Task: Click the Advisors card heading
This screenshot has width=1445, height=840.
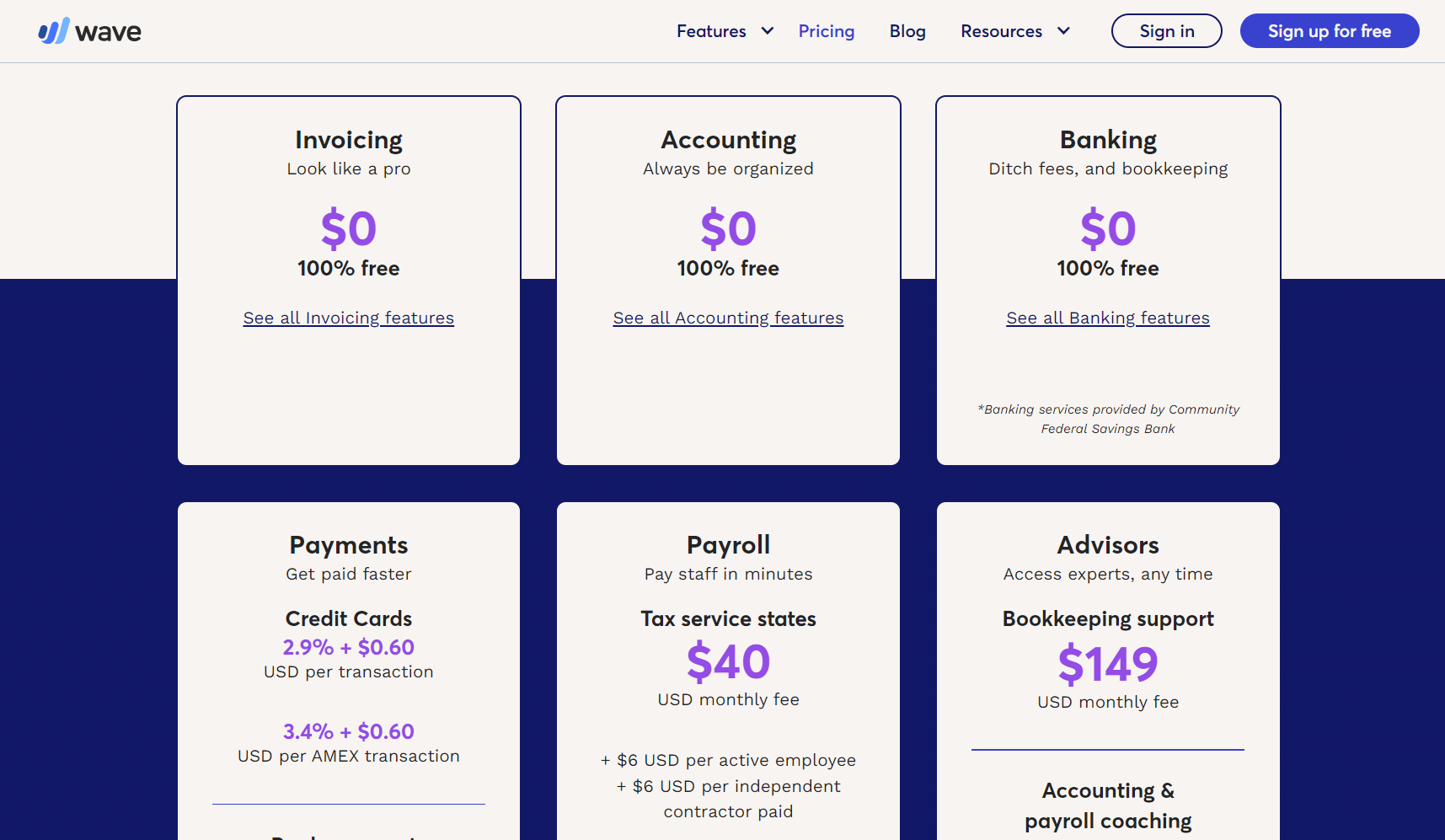Action: 1108,545
